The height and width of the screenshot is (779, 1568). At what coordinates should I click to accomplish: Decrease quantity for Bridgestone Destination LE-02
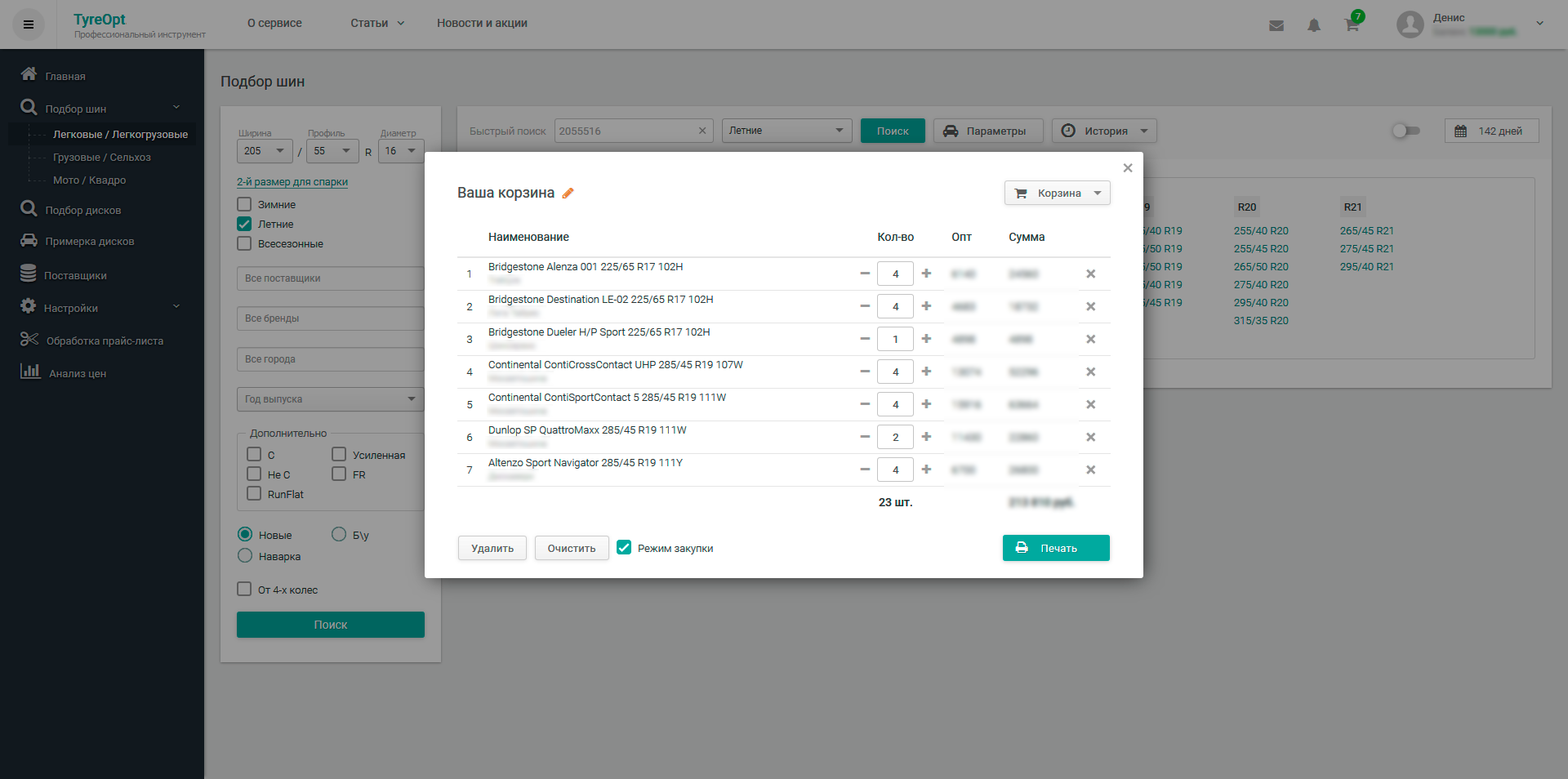(x=865, y=306)
